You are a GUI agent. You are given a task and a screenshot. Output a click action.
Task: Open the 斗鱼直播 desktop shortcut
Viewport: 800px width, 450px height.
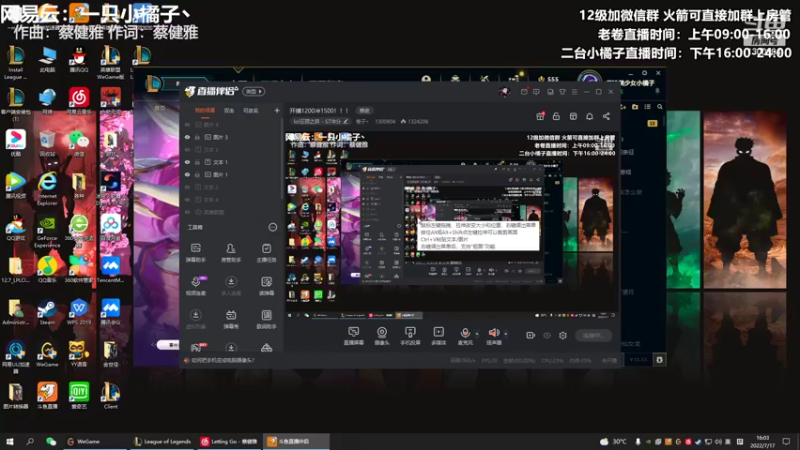tap(47, 395)
